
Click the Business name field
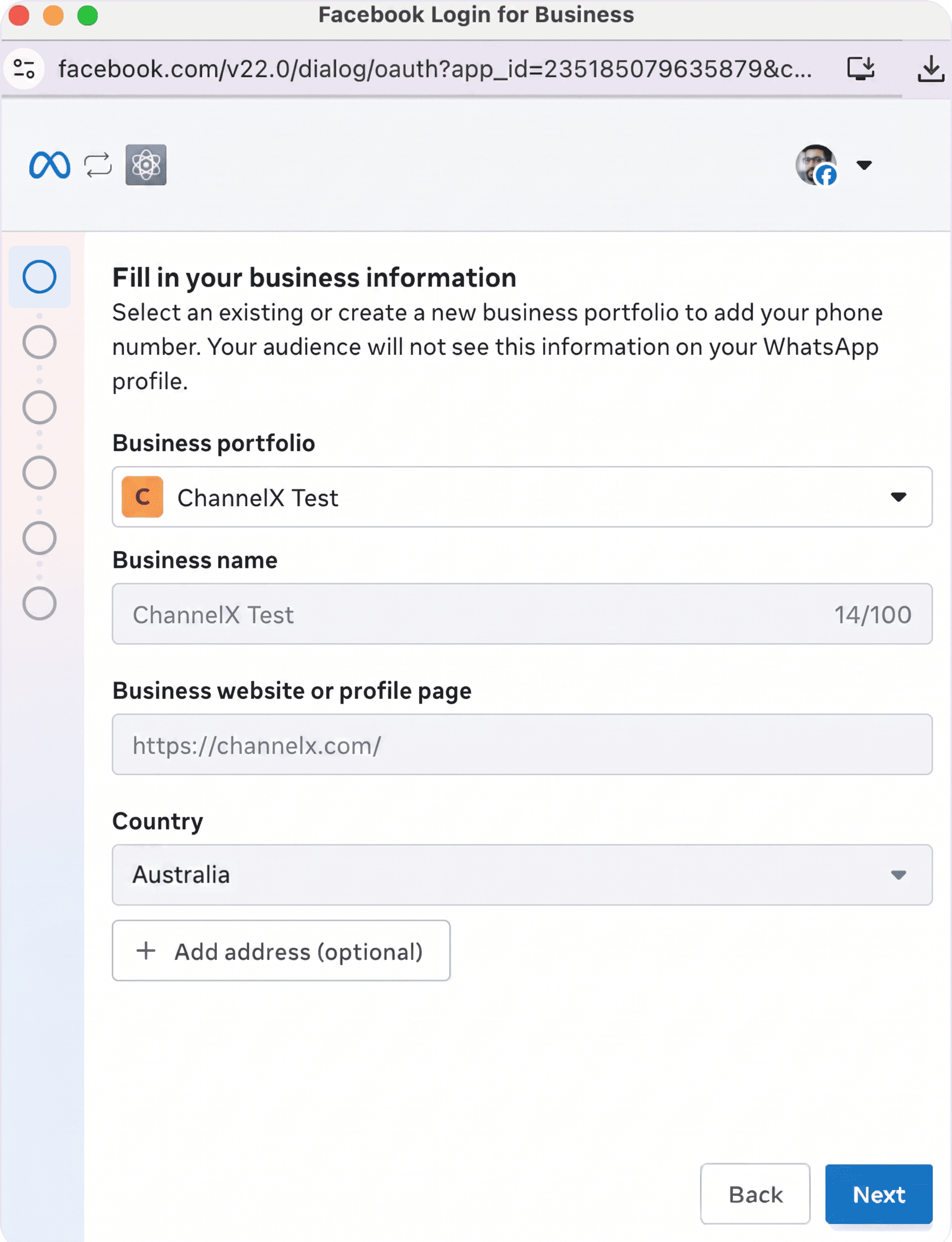[x=522, y=614]
